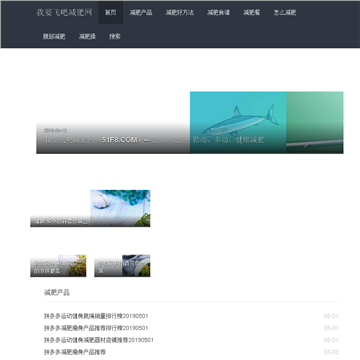This screenshot has width=360, height=360.
Task: Click the 03-02 date entry
Action: coord(331,352)
